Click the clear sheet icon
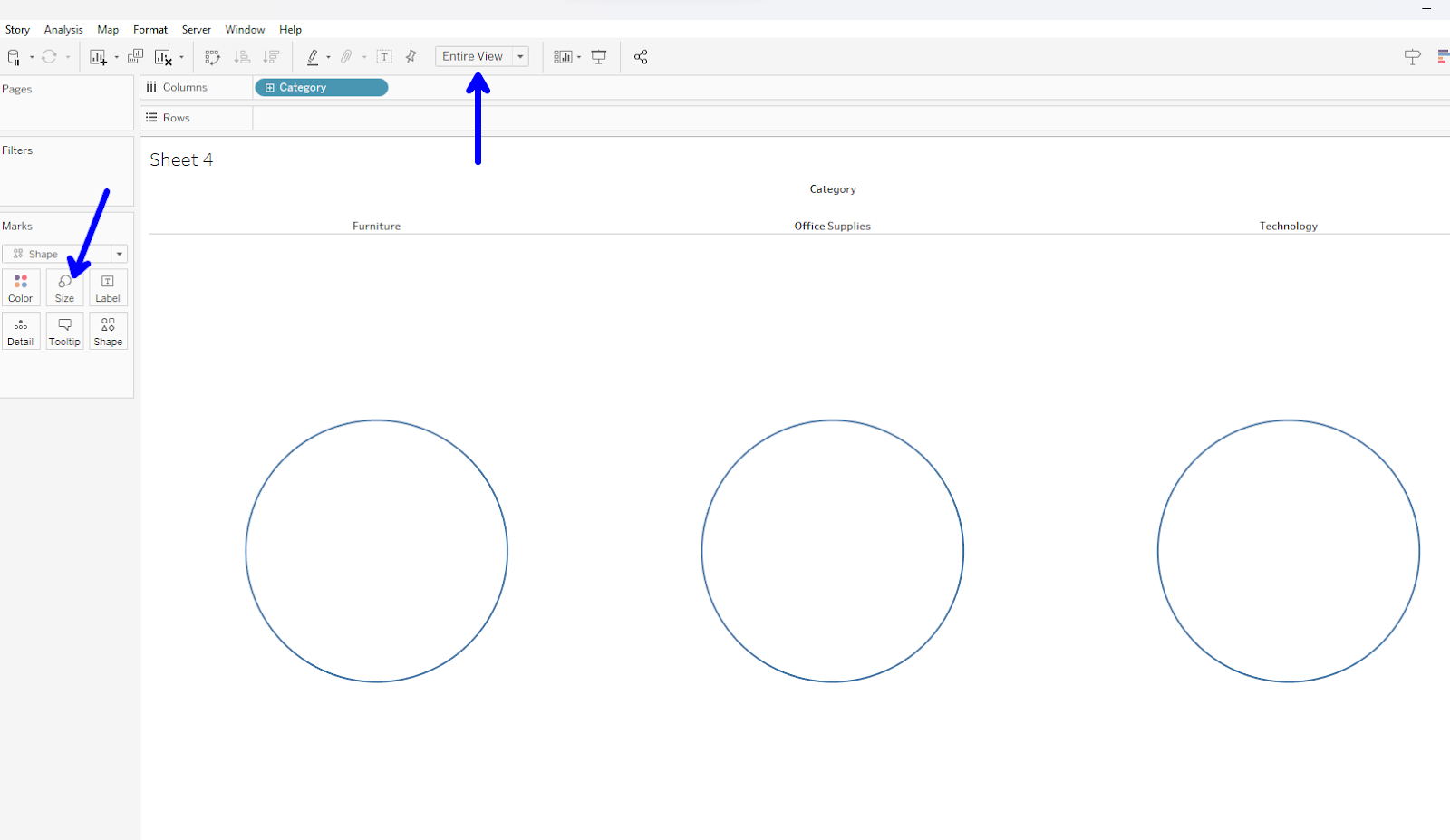This screenshot has width=1450, height=840. click(163, 57)
